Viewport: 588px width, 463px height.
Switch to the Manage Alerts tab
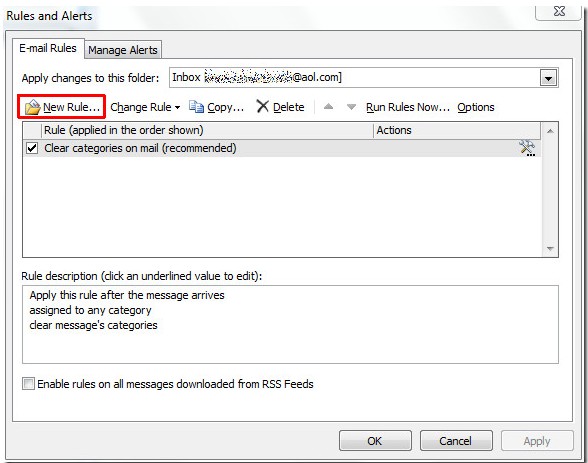tap(123, 50)
